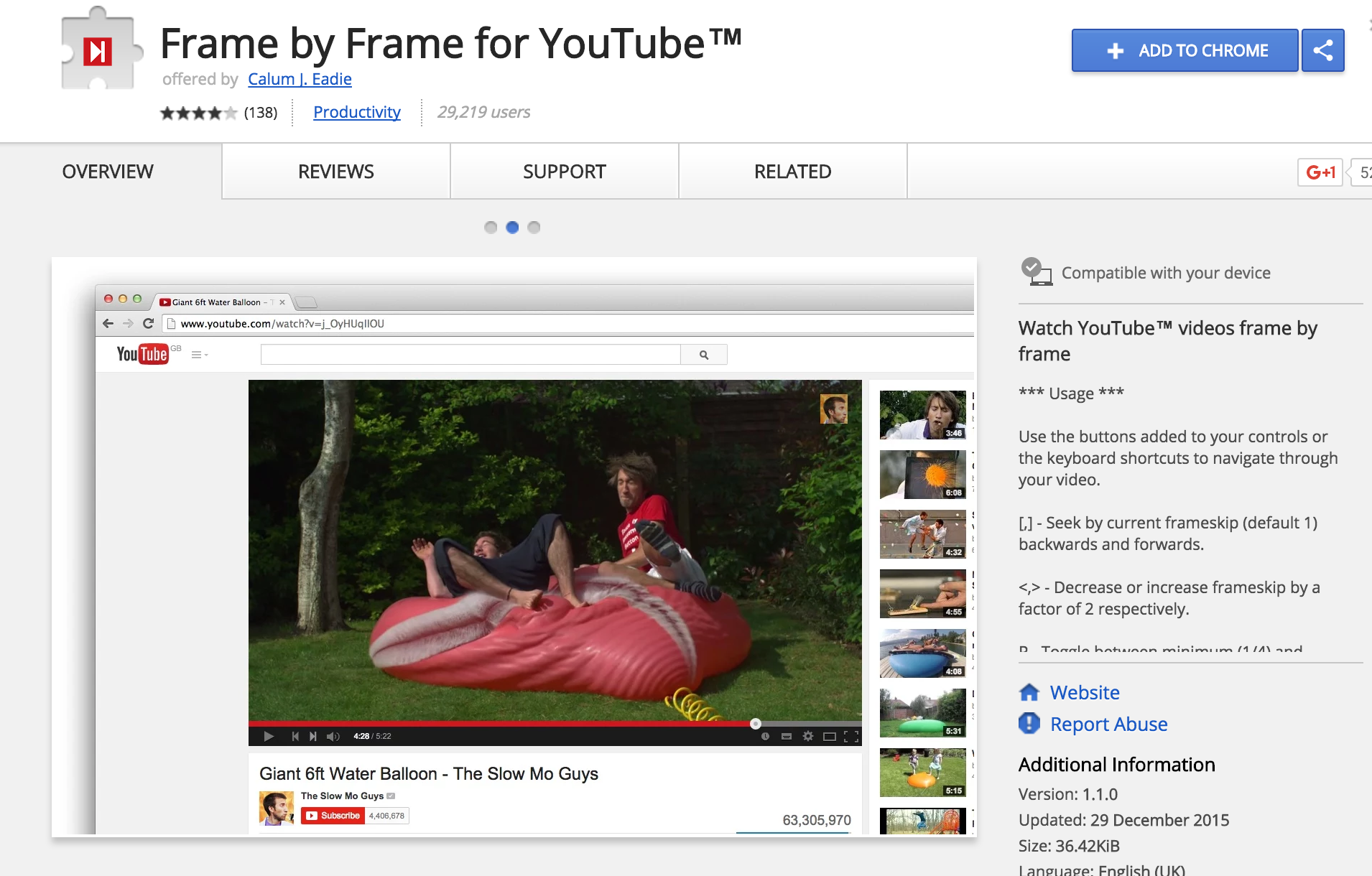Image resolution: width=1372 pixels, height=876 pixels.
Task: Open the 6:08 related video thumbnail
Action: pyautogui.click(x=923, y=475)
